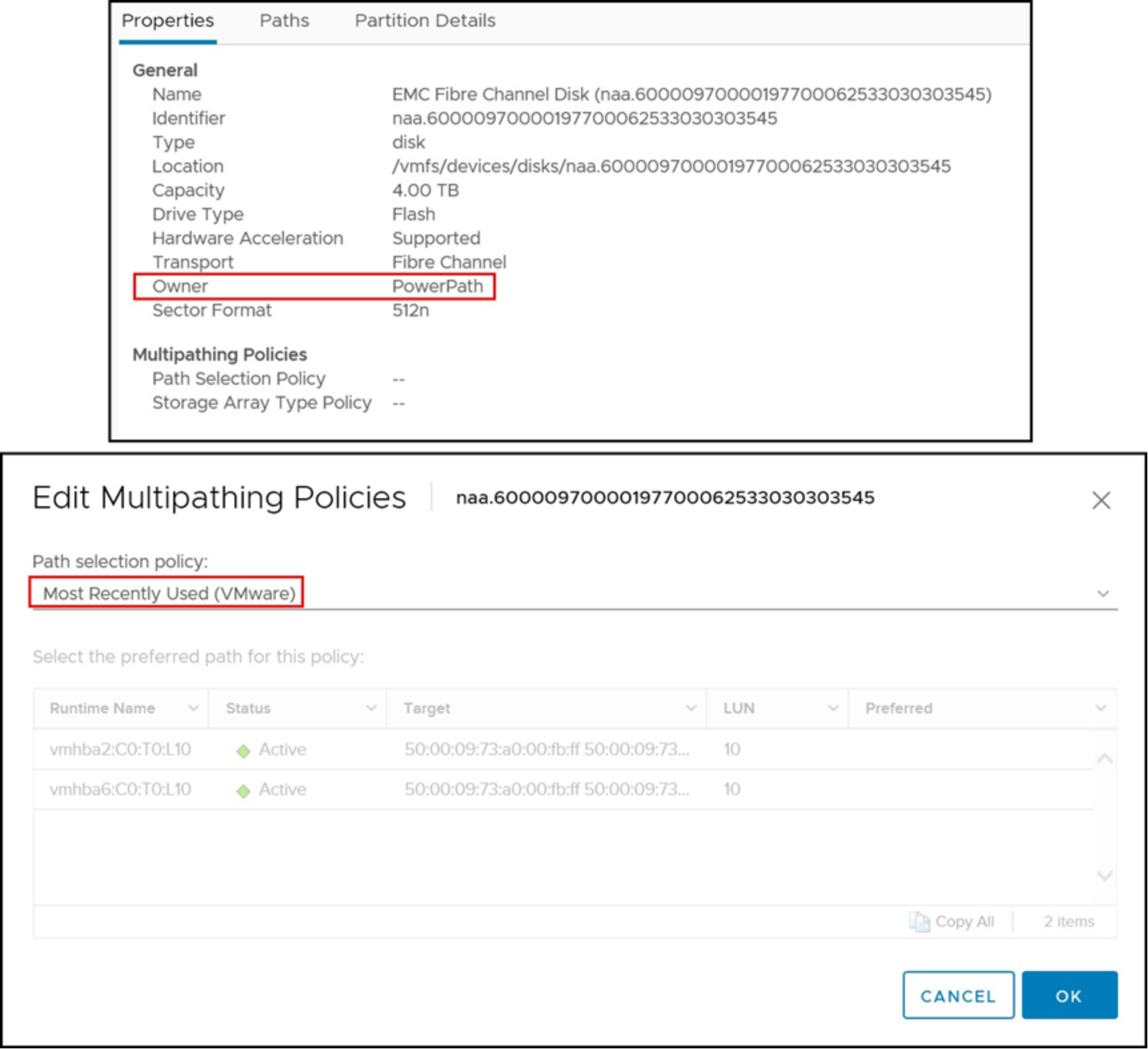The image size is (1148, 1049).
Task: Click Active status icon for vmhba6 path
Action: click(x=243, y=791)
